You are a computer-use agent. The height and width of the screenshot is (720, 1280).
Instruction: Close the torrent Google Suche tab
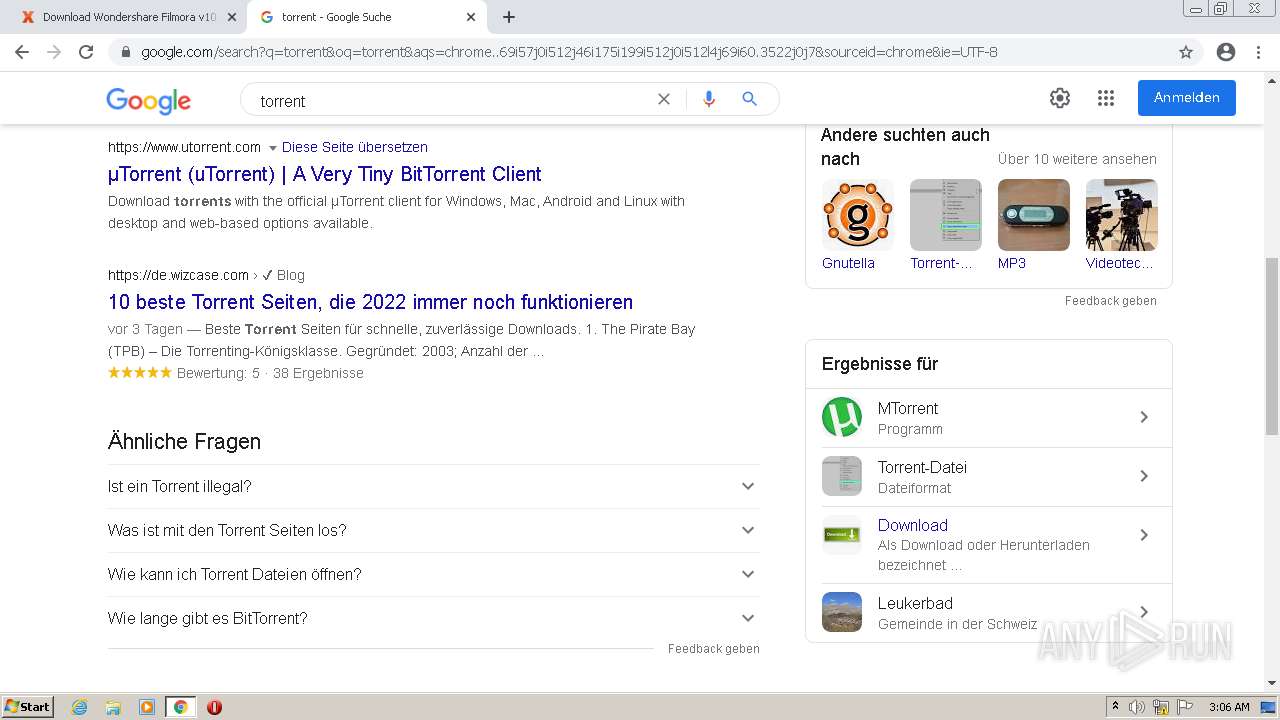pos(471,17)
